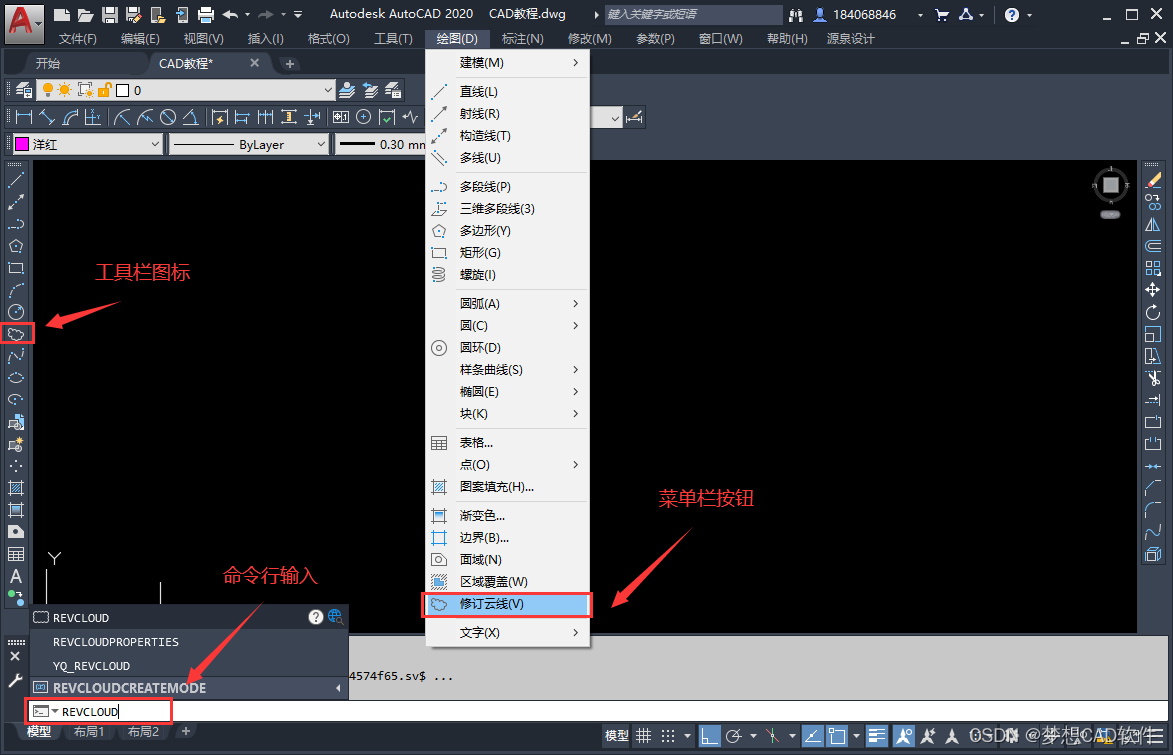The width and height of the screenshot is (1173, 755).
Task: Click the magenta color swatch
Action: tap(22, 144)
